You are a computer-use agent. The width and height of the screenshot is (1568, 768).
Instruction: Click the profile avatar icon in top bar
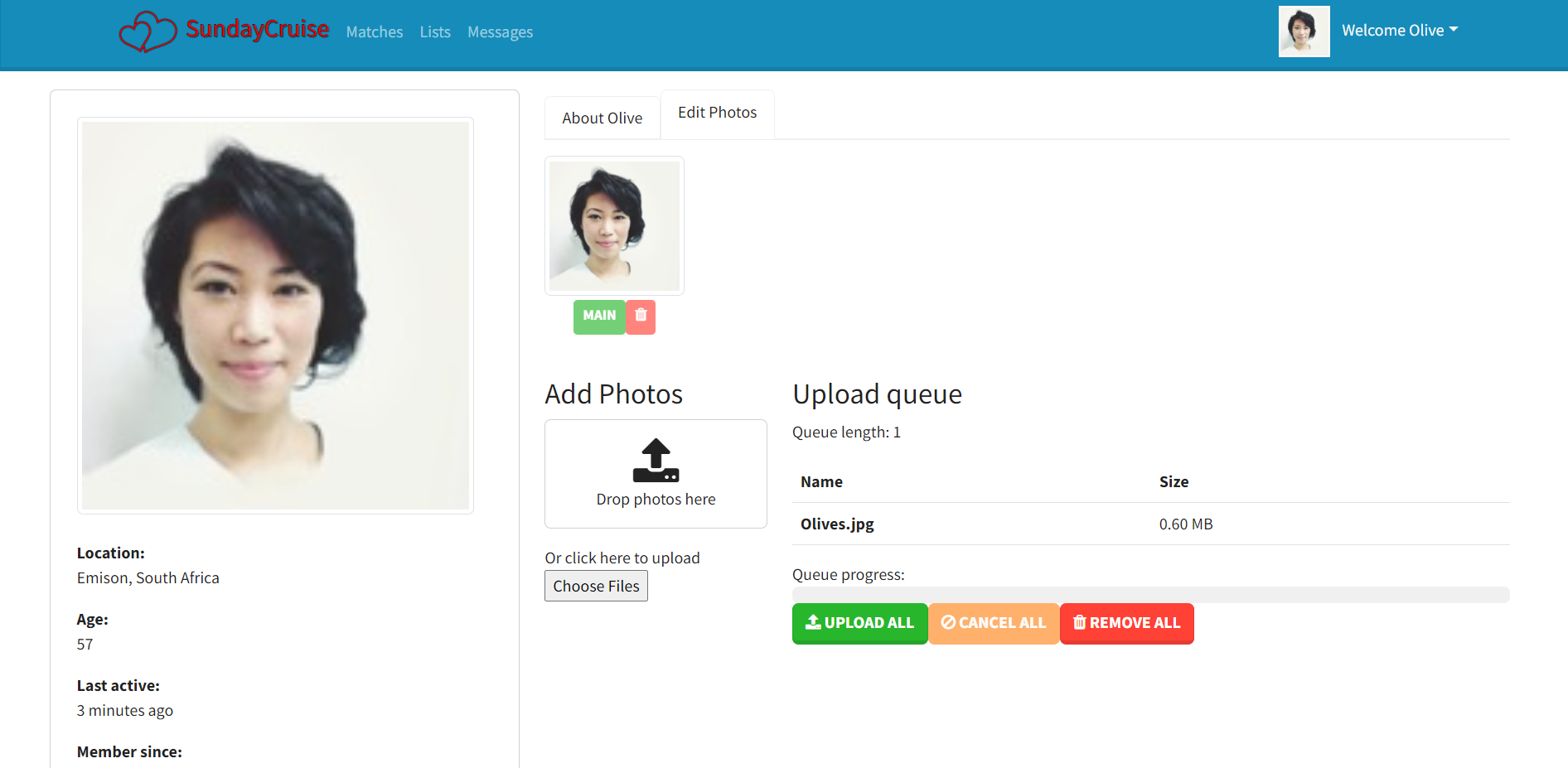click(1304, 31)
